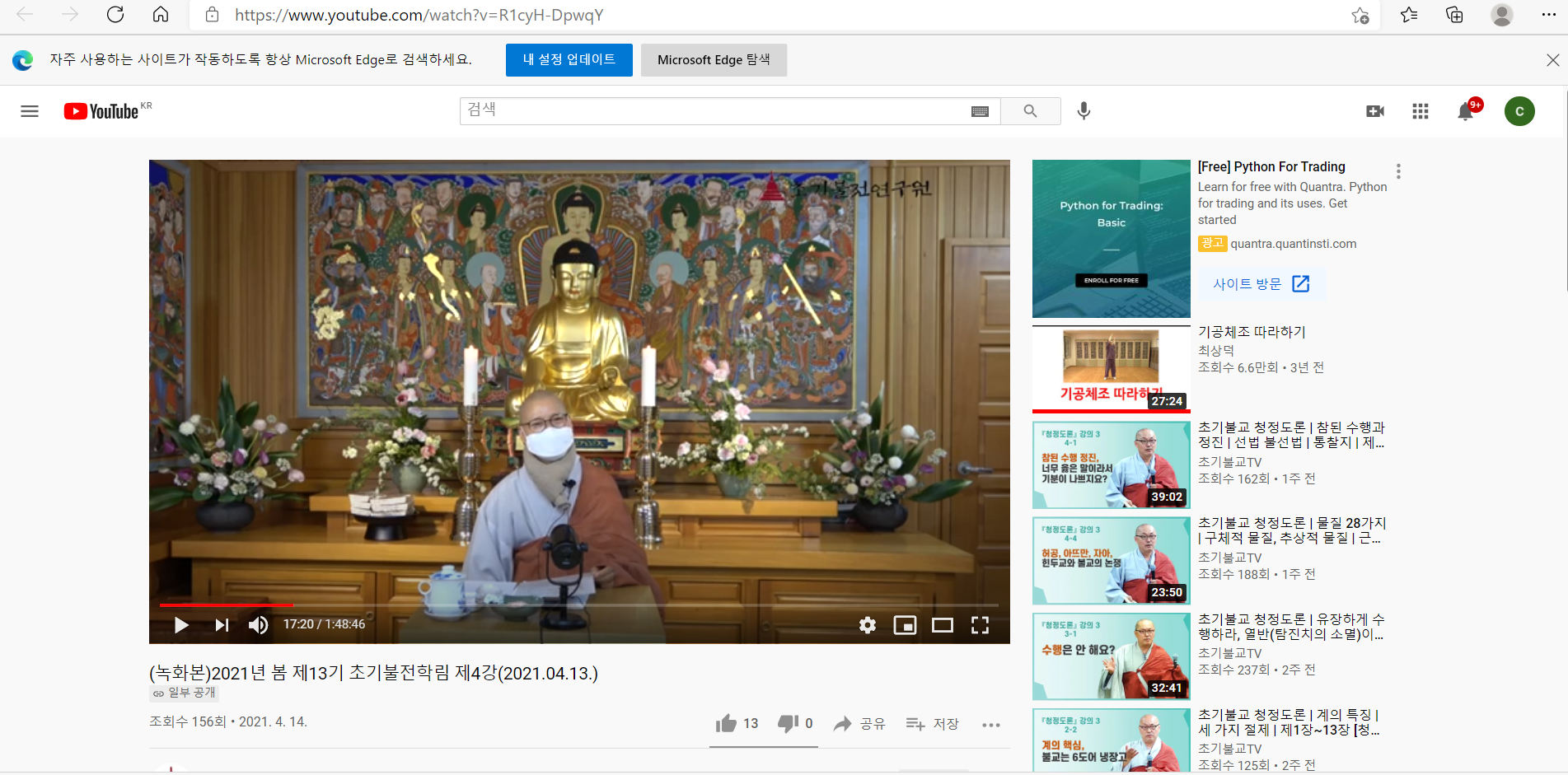Open video settings gear
Image resolution: width=1568 pixels, height=775 pixels.
[868, 625]
